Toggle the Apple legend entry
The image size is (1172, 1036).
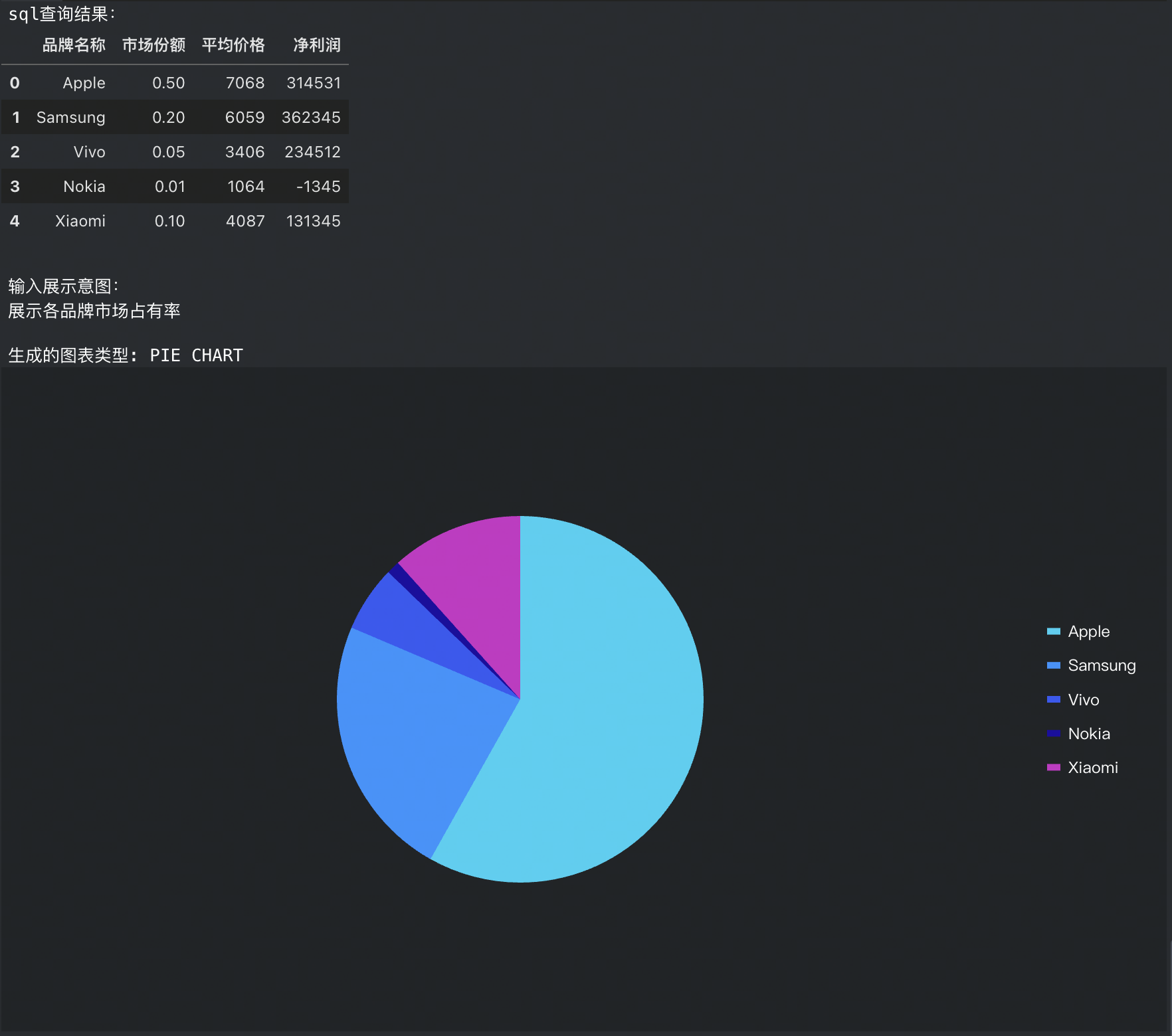(1078, 632)
